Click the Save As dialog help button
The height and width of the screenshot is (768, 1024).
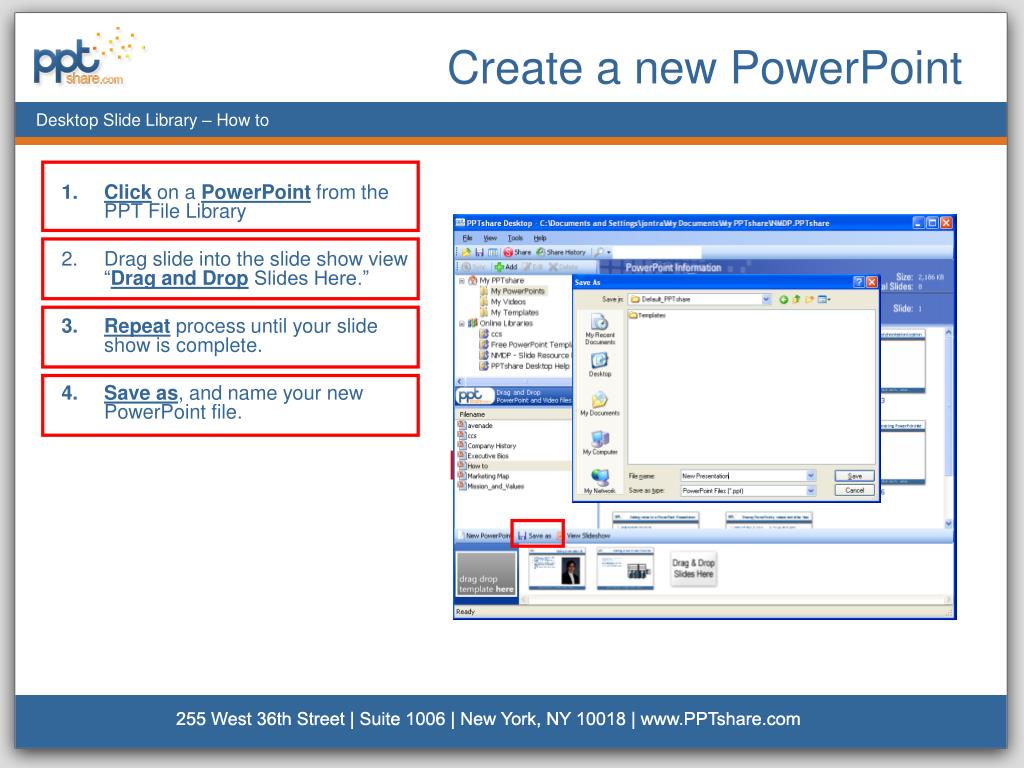tap(859, 282)
